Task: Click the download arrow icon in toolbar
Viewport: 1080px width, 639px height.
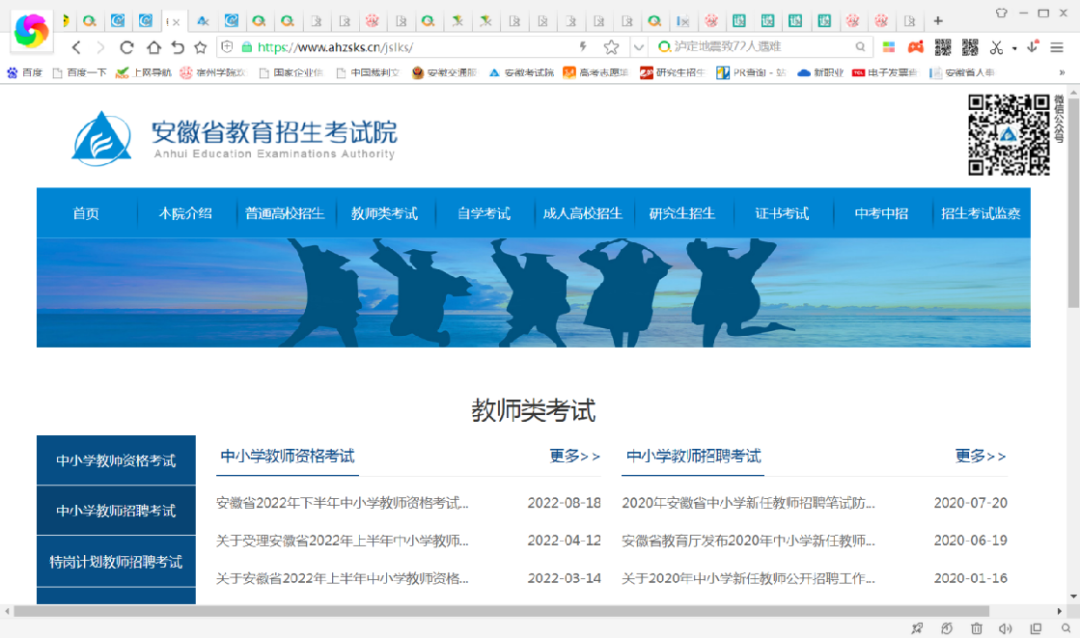Action: tap(1032, 47)
